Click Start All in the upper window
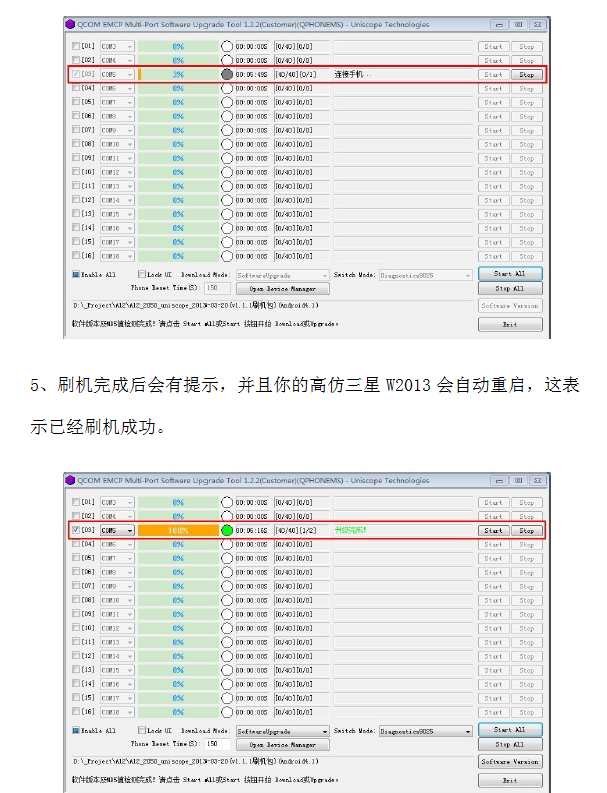This screenshot has width=607, height=793. click(x=510, y=274)
